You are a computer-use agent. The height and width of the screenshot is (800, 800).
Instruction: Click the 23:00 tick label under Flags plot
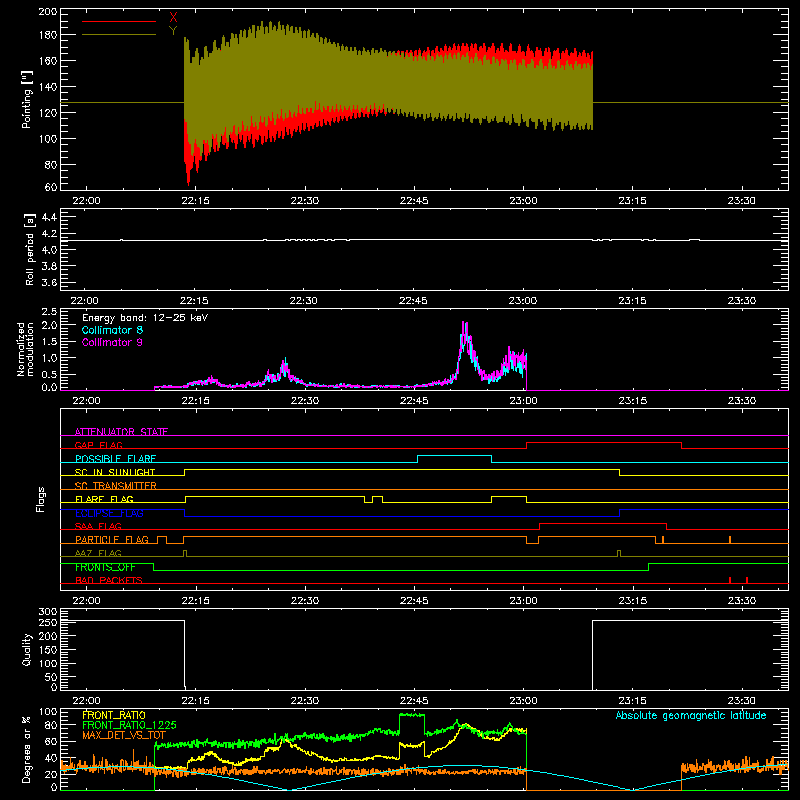523,601
